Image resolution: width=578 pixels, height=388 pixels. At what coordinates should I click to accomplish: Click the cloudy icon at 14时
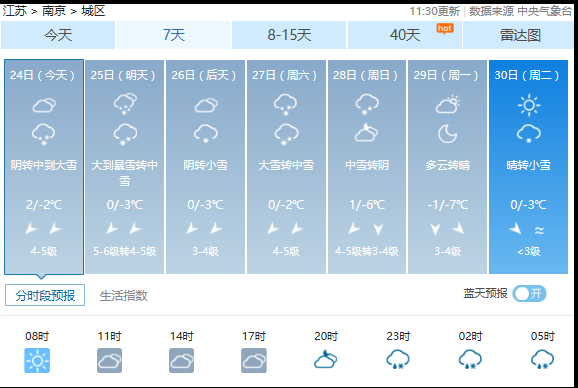coord(181,360)
